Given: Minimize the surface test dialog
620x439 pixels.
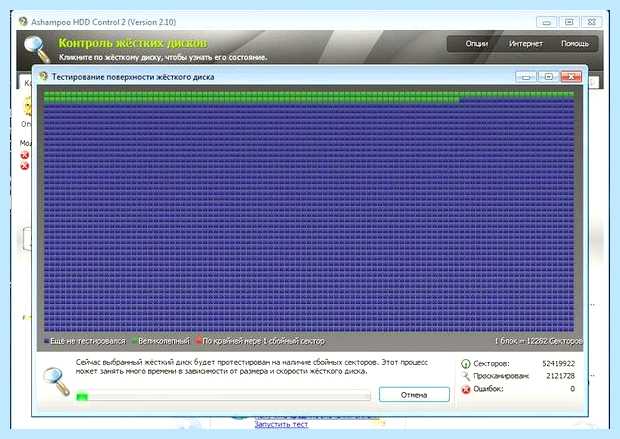Looking at the screenshot, I should tap(526, 77).
